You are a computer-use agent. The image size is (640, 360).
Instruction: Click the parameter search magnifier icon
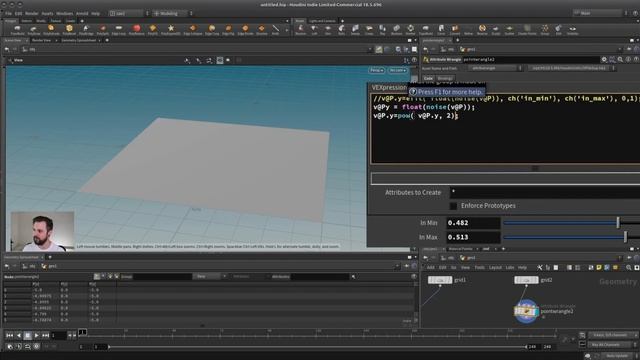pos(620,60)
